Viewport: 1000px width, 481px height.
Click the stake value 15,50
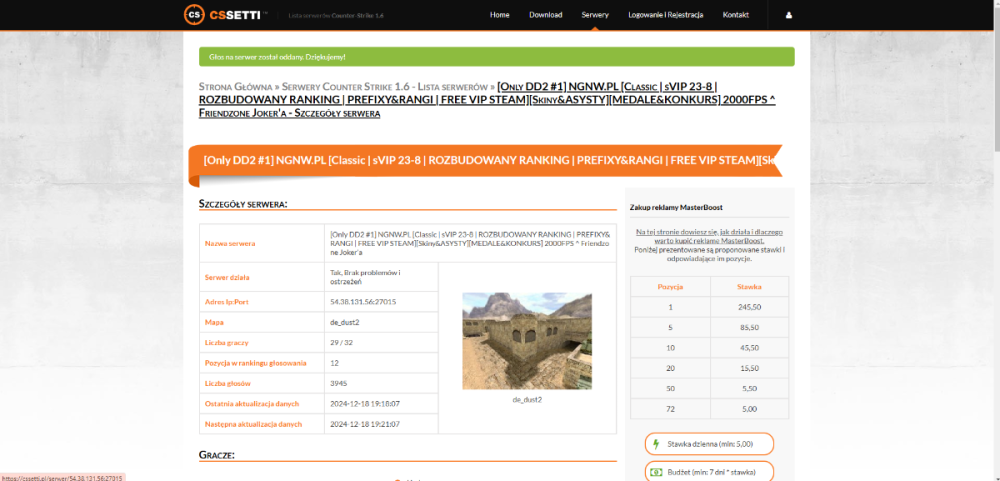(749, 368)
